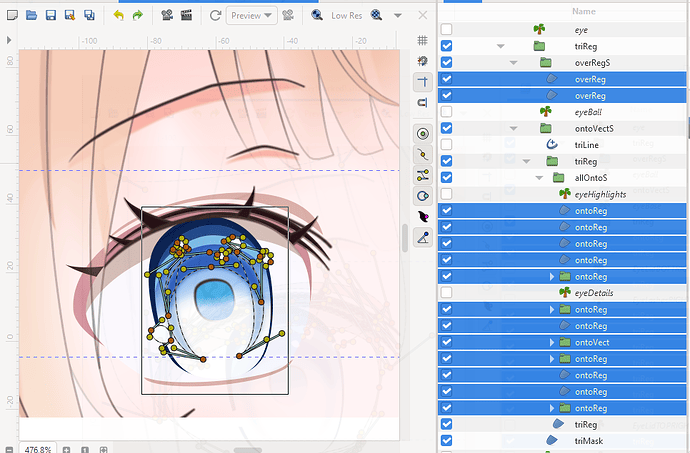The image size is (690, 453).
Task: Save the document with the floppy disk icon
Action: [x=51, y=15]
